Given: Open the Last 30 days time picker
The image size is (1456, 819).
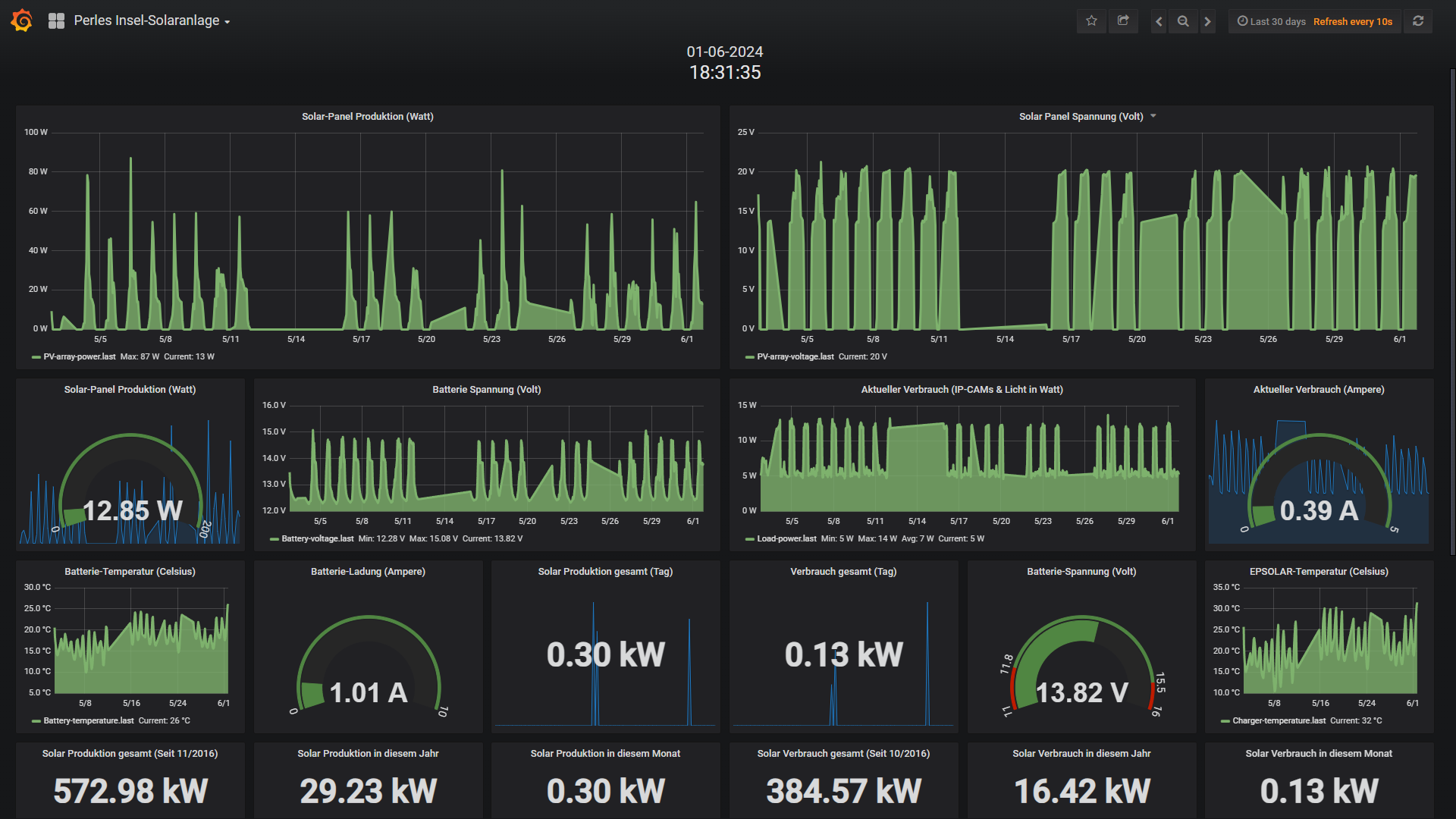Looking at the screenshot, I should (1271, 21).
